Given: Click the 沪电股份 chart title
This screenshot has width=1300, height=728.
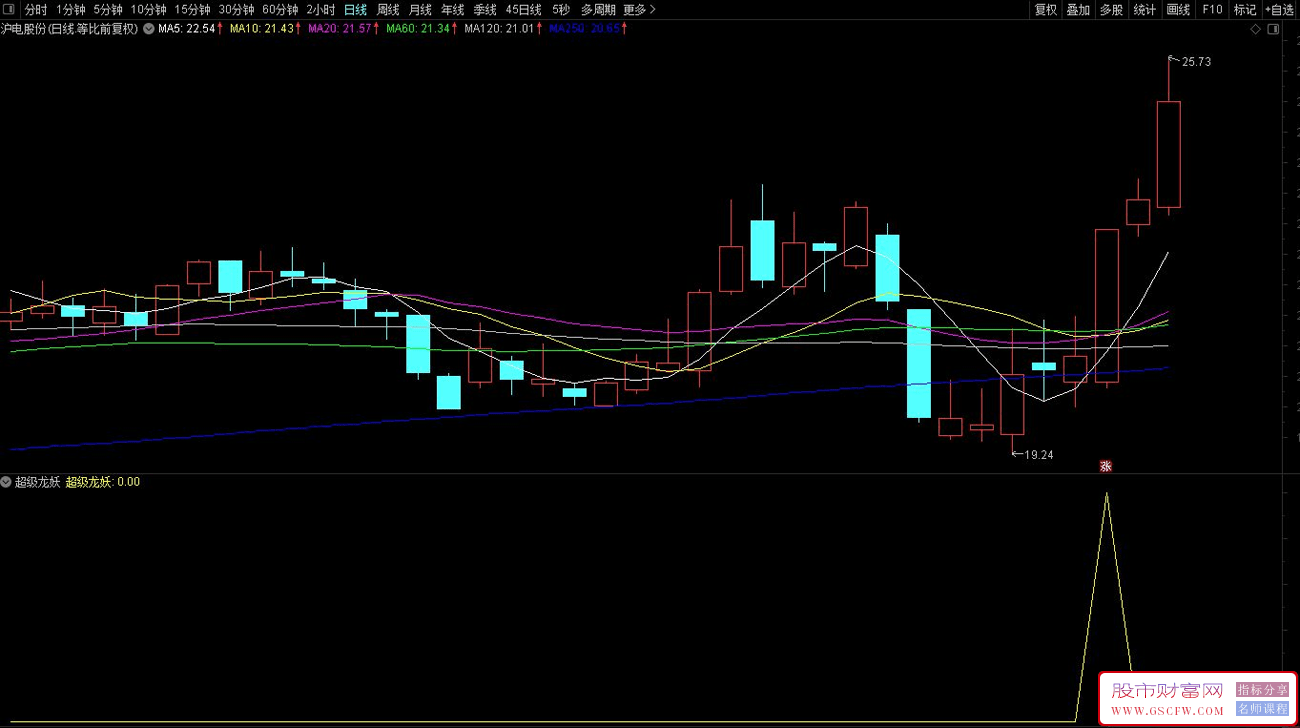Looking at the screenshot, I should (70, 29).
